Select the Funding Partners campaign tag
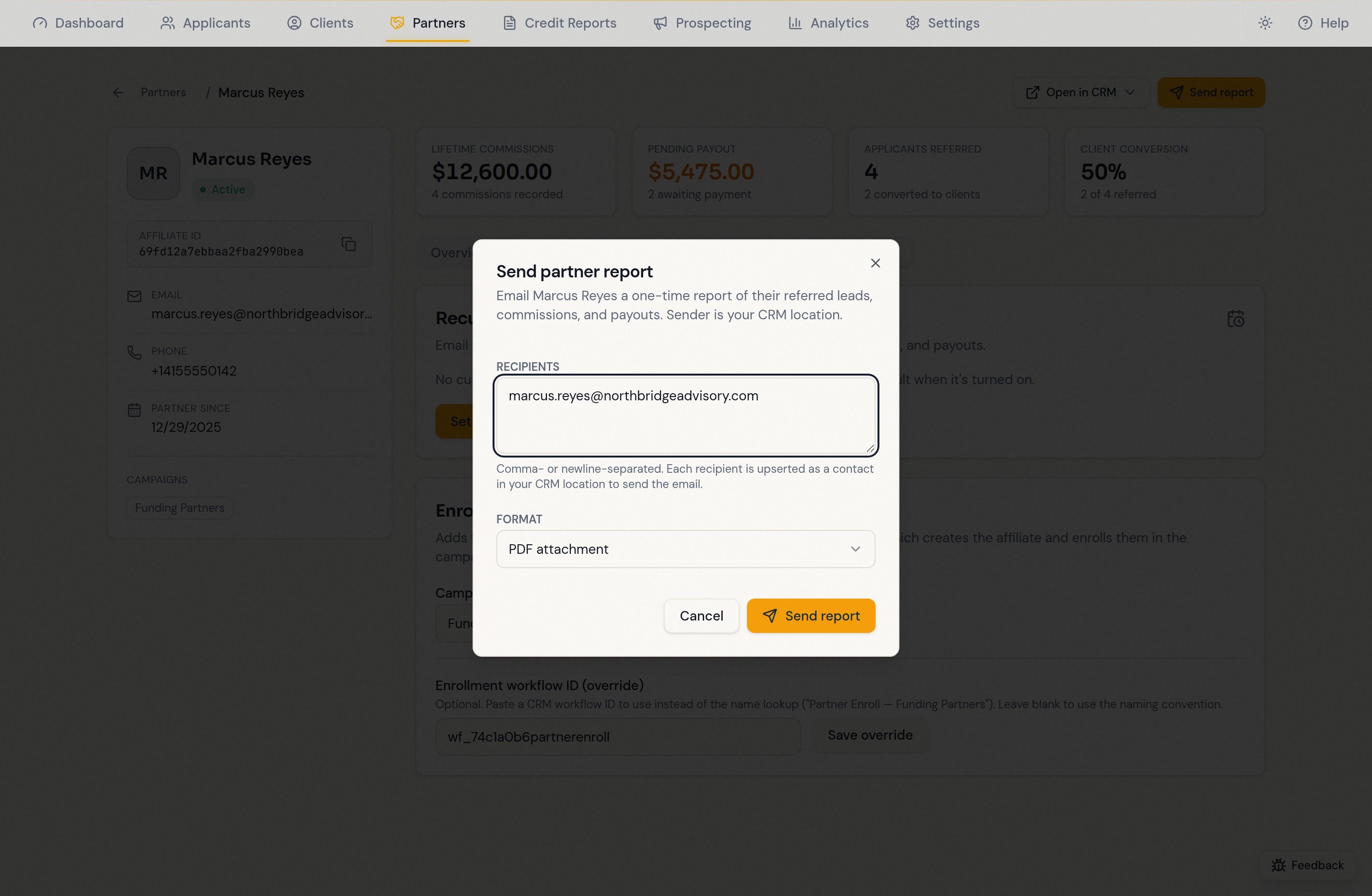This screenshot has width=1372, height=896. (179, 508)
